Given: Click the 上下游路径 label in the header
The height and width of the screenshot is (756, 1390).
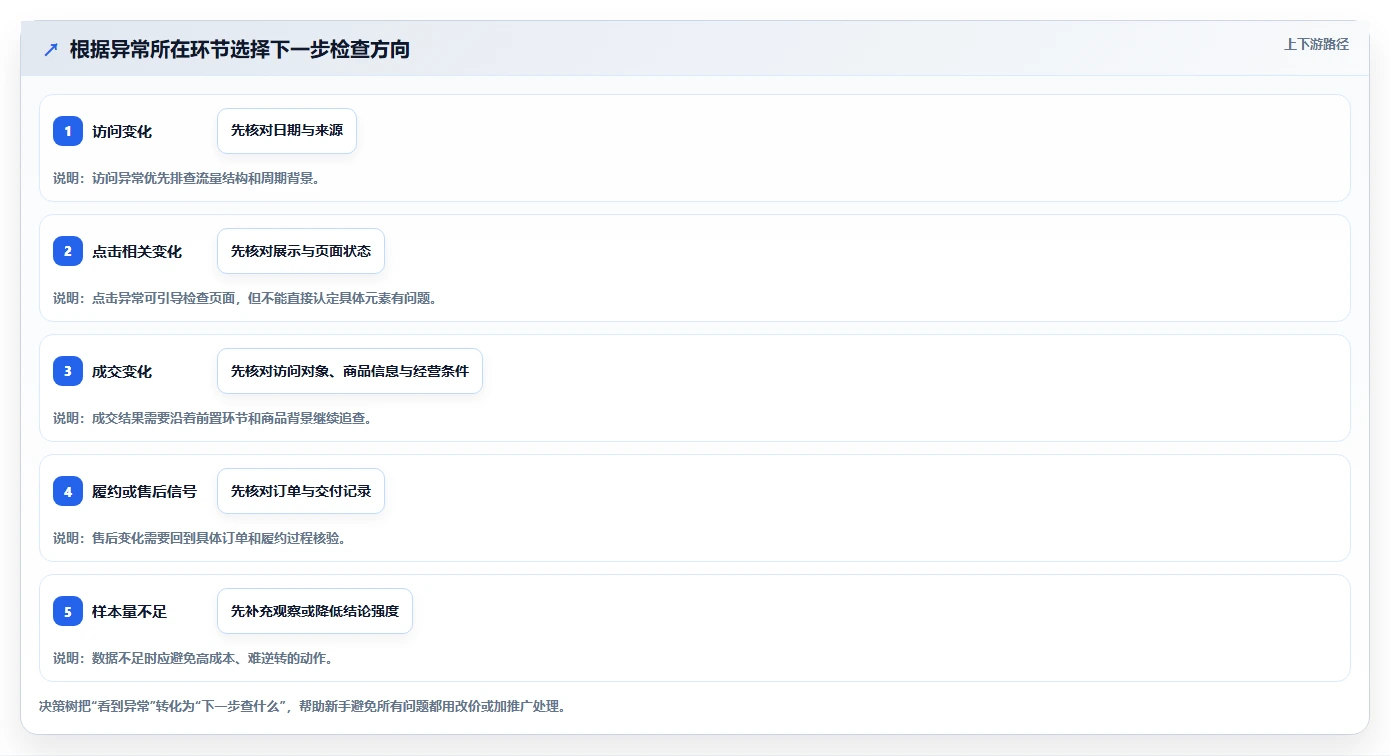Looking at the screenshot, I should coord(1316,44).
